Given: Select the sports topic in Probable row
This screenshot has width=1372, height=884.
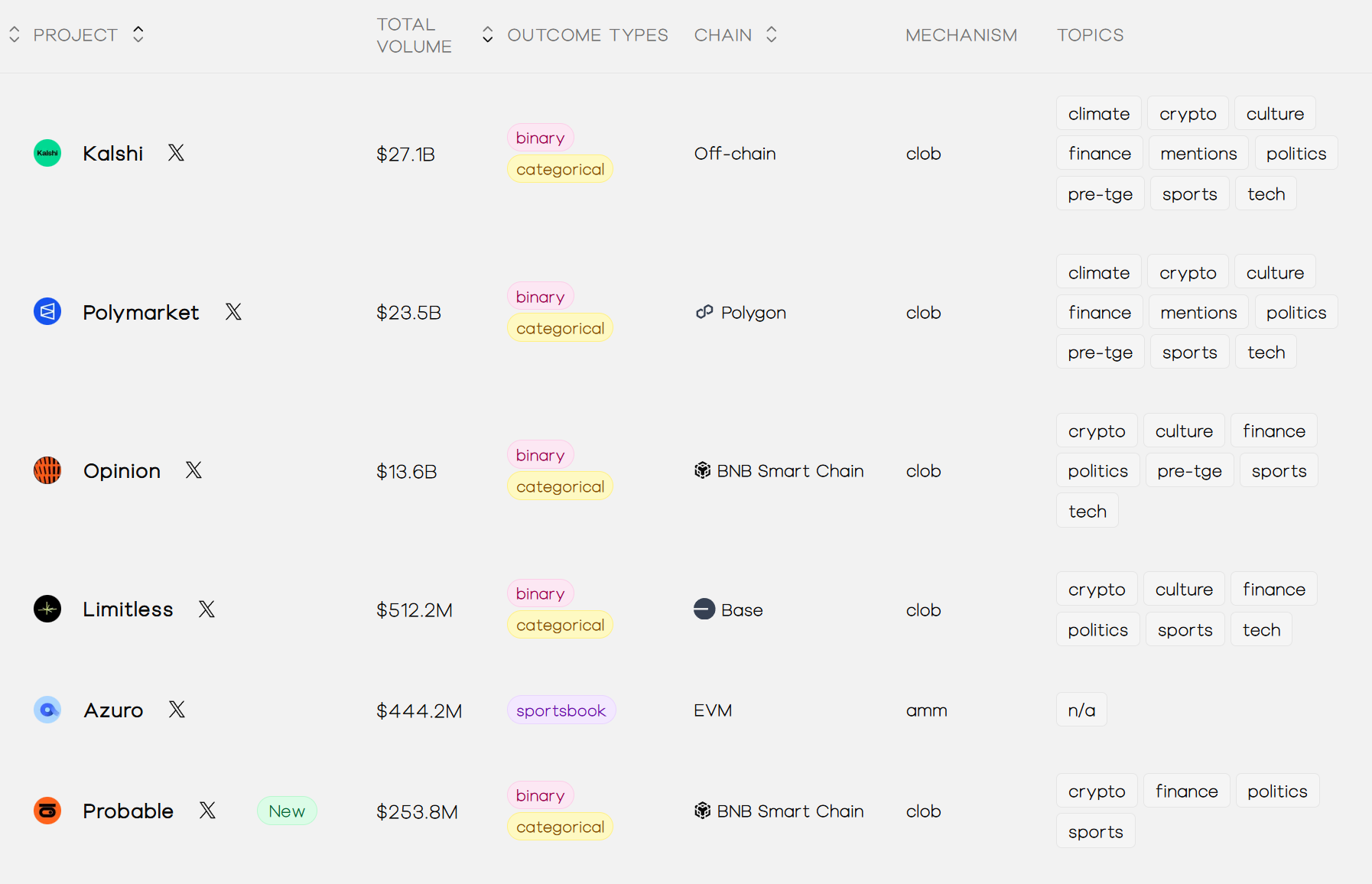Looking at the screenshot, I should tap(1096, 831).
